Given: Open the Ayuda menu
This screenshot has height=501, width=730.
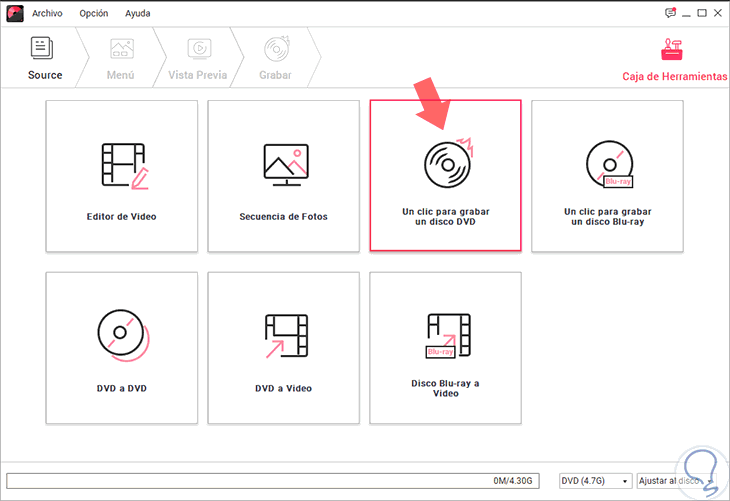Looking at the screenshot, I should tap(137, 14).
